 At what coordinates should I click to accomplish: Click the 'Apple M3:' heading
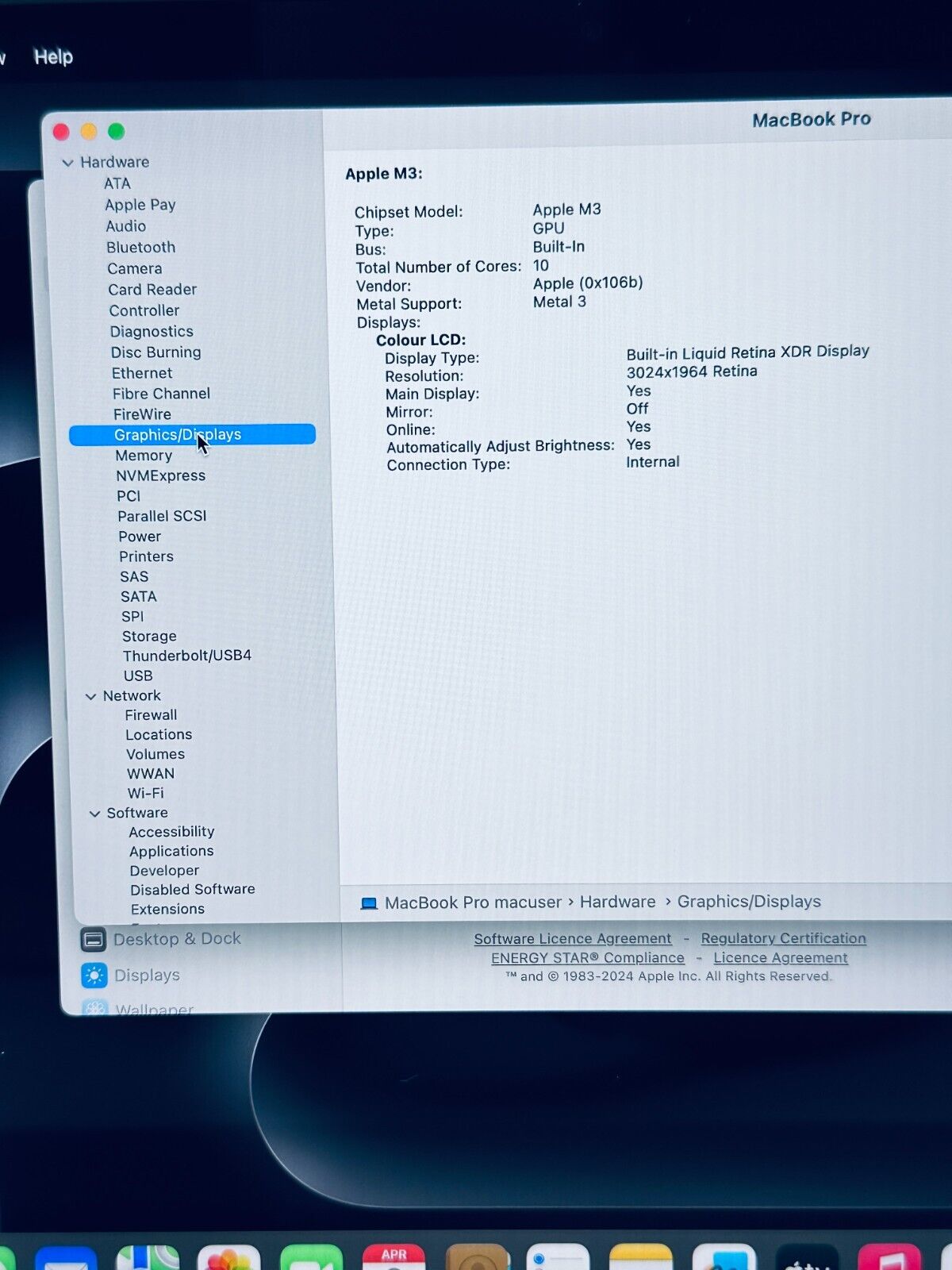(x=384, y=175)
